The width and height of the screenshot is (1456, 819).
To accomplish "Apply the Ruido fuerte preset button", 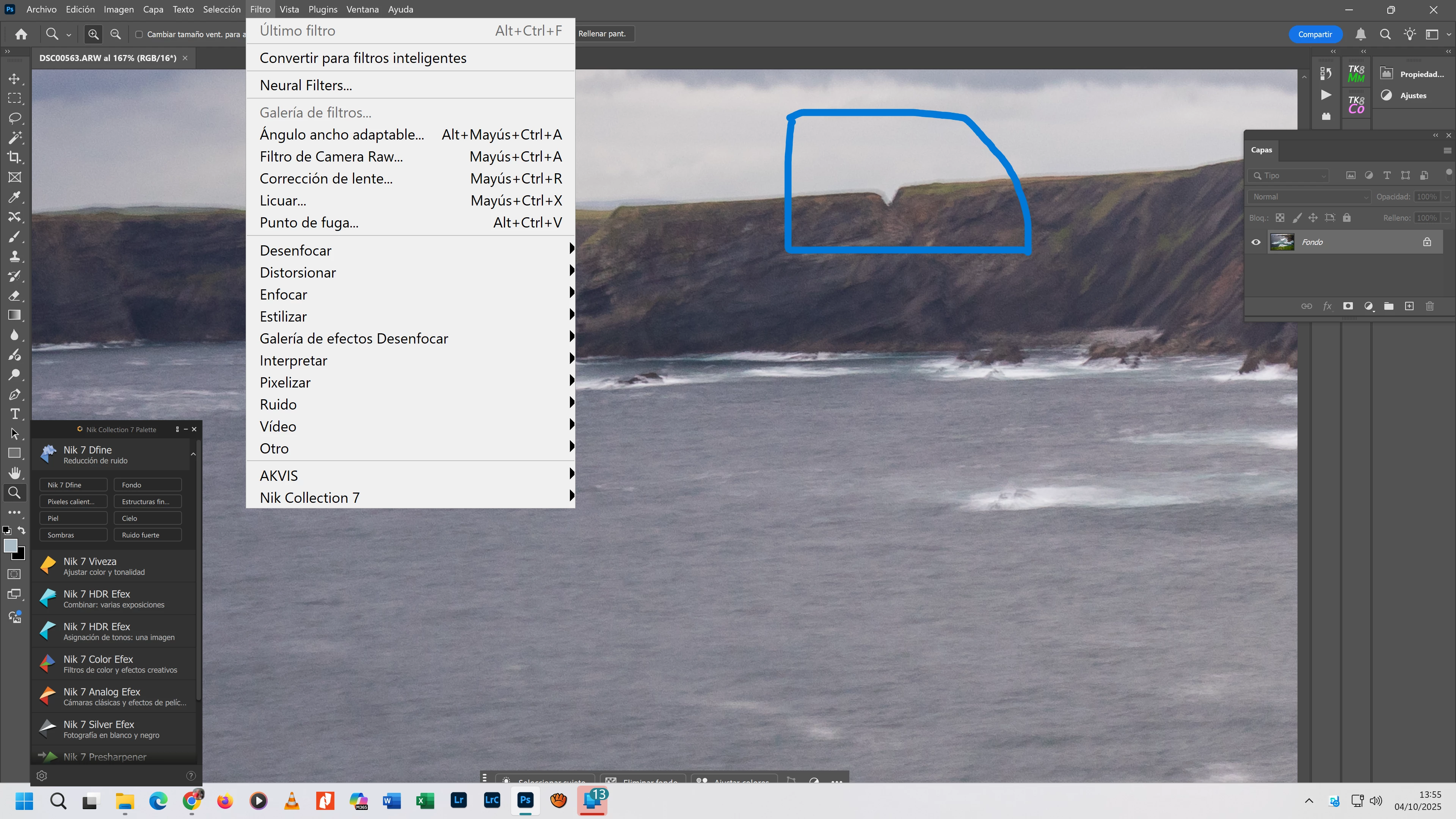I will 147,535.
